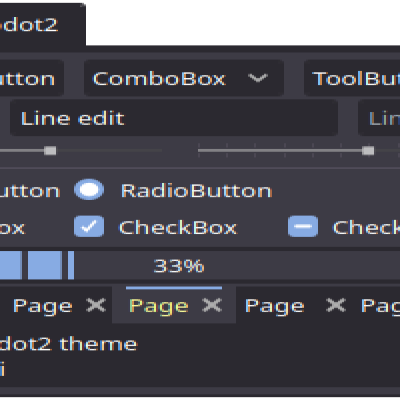Click the second Line edit field at right
400x400 pixels.
tap(379, 118)
